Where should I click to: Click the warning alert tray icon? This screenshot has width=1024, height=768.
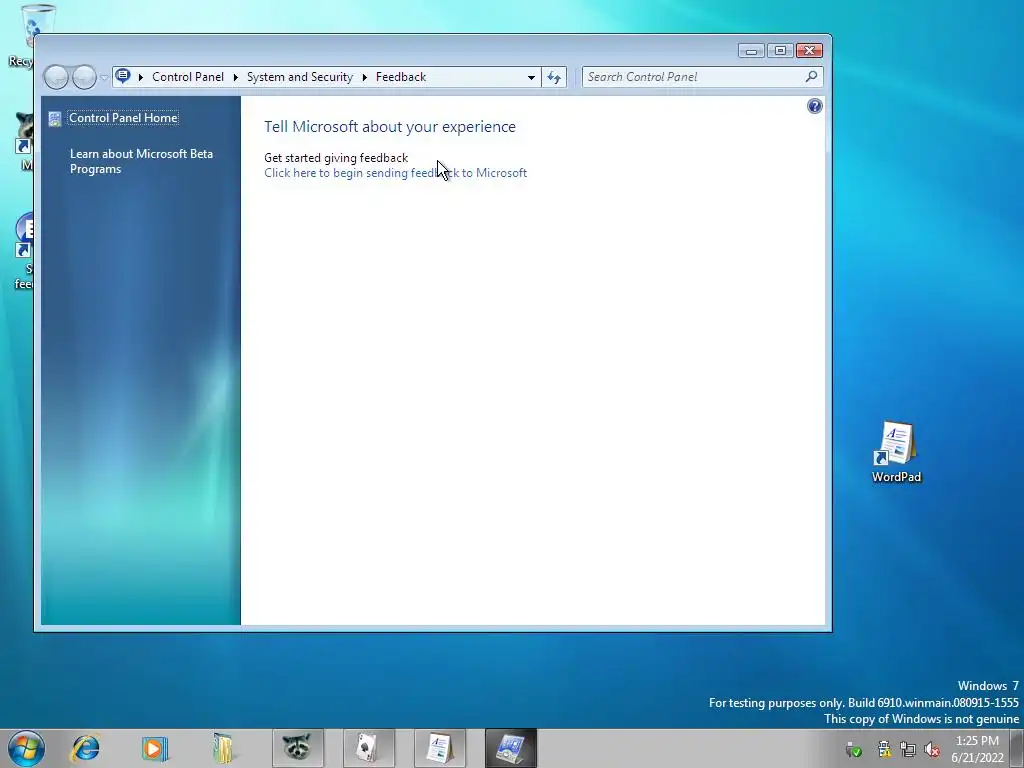(x=884, y=749)
